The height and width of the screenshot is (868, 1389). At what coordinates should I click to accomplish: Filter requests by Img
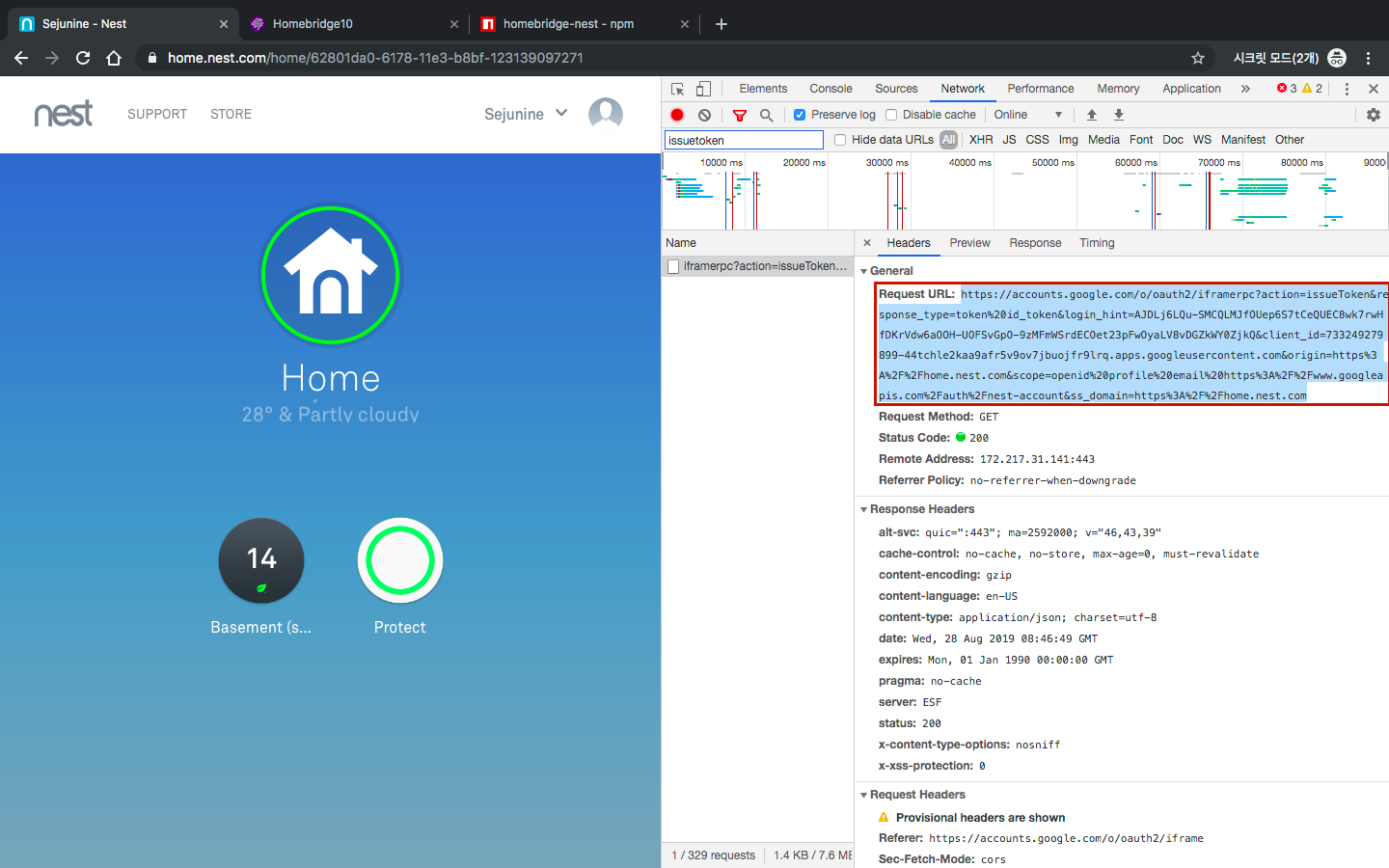[x=1068, y=140]
